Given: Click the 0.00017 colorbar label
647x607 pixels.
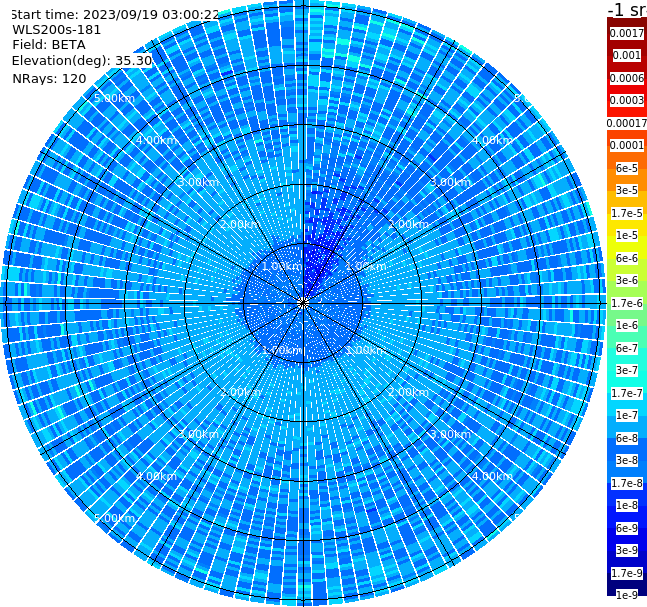Looking at the screenshot, I should click(x=627, y=123).
